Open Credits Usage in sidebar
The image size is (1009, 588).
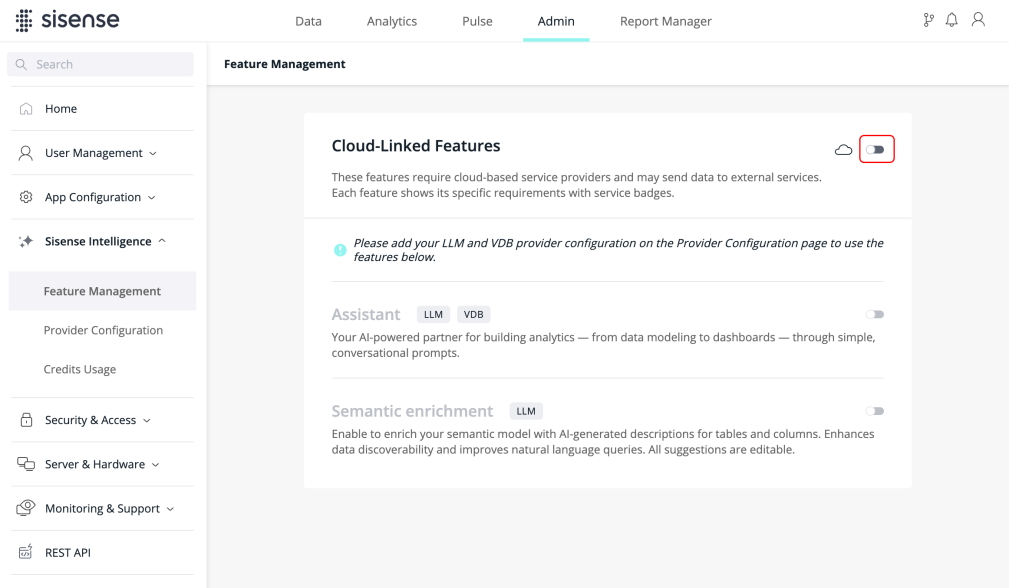click(x=80, y=369)
